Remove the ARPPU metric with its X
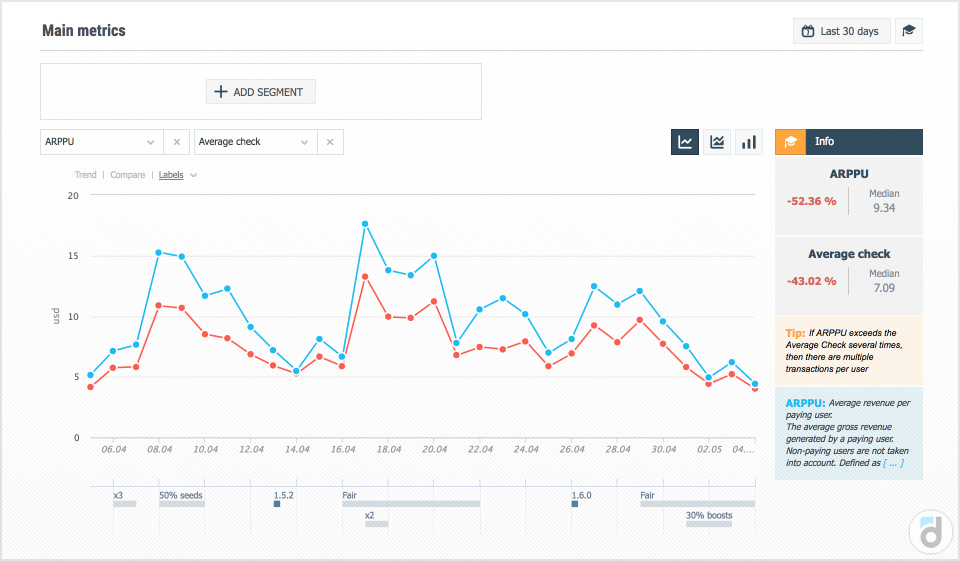960x561 pixels. 176,142
